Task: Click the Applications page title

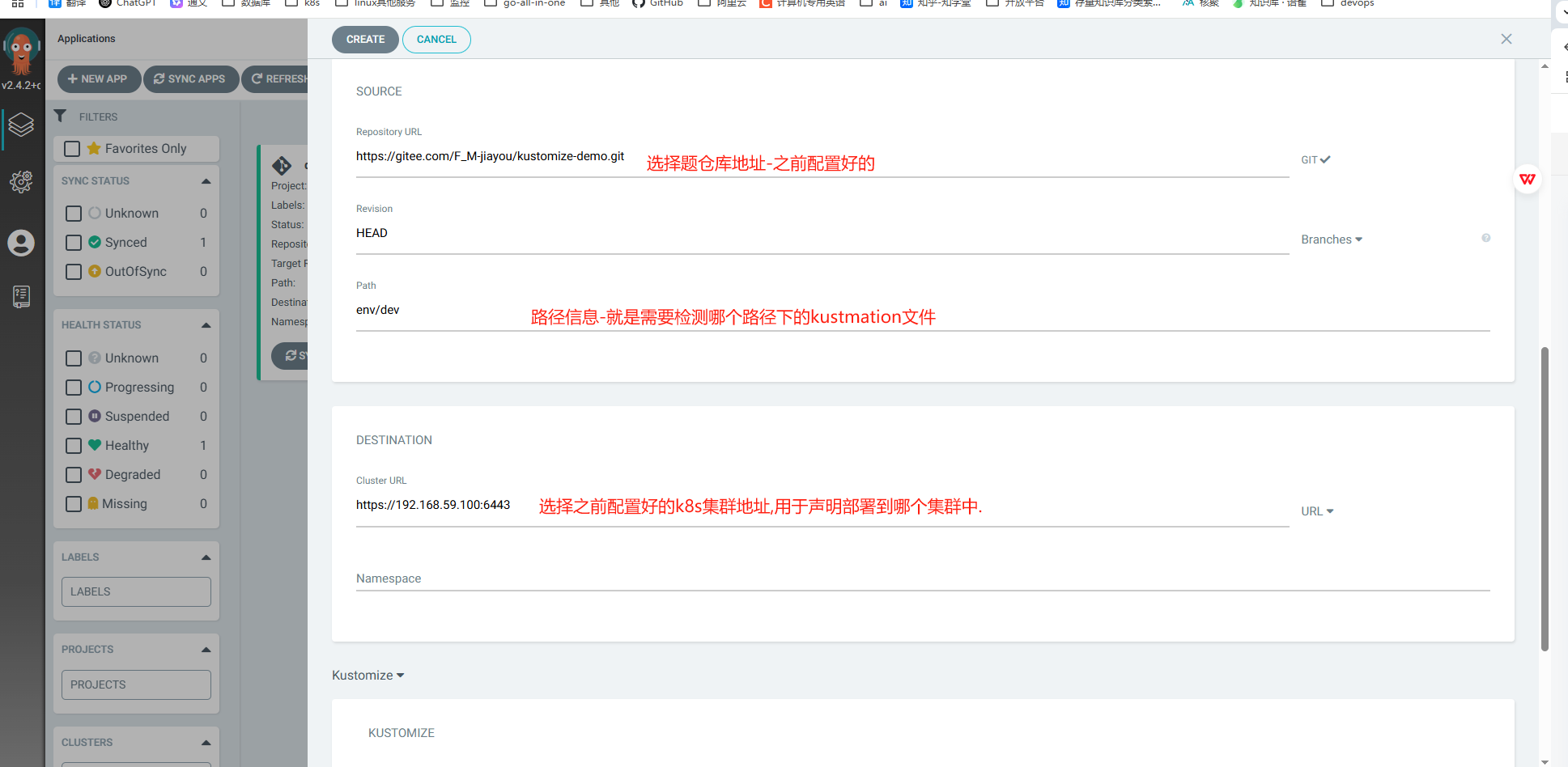Action: (x=87, y=39)
